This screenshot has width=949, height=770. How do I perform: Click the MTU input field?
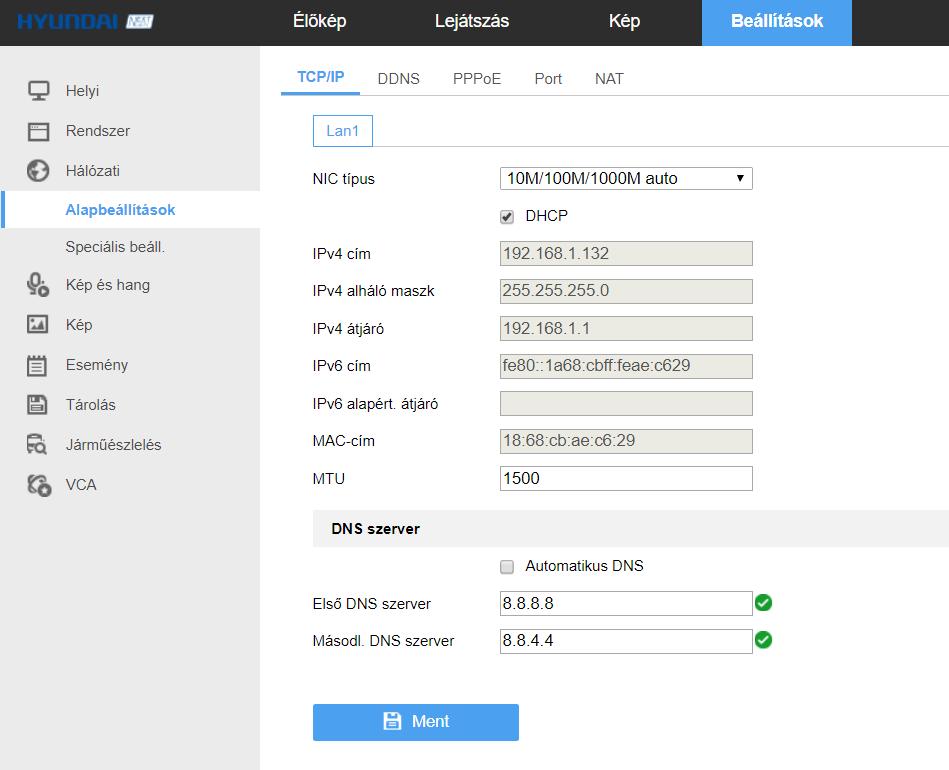[626, 478]
